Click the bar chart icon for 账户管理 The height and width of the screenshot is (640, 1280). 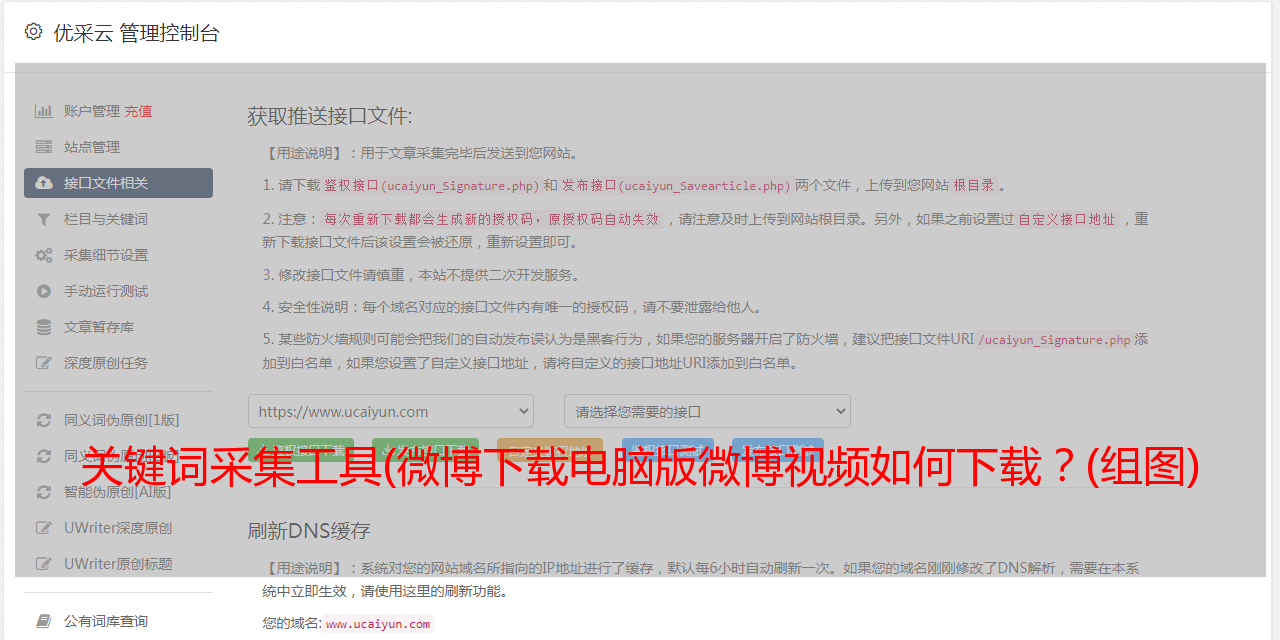[44, 111]
